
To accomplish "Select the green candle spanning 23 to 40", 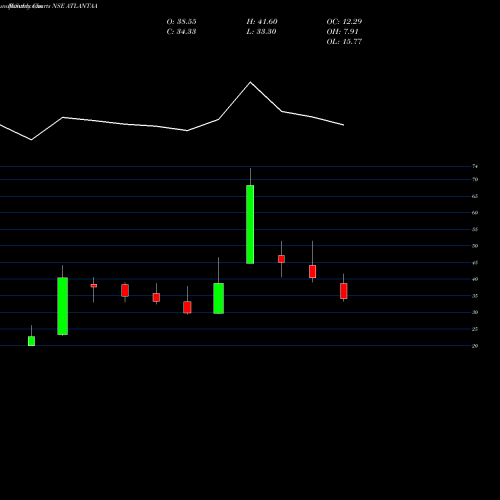I will point(62,306).
